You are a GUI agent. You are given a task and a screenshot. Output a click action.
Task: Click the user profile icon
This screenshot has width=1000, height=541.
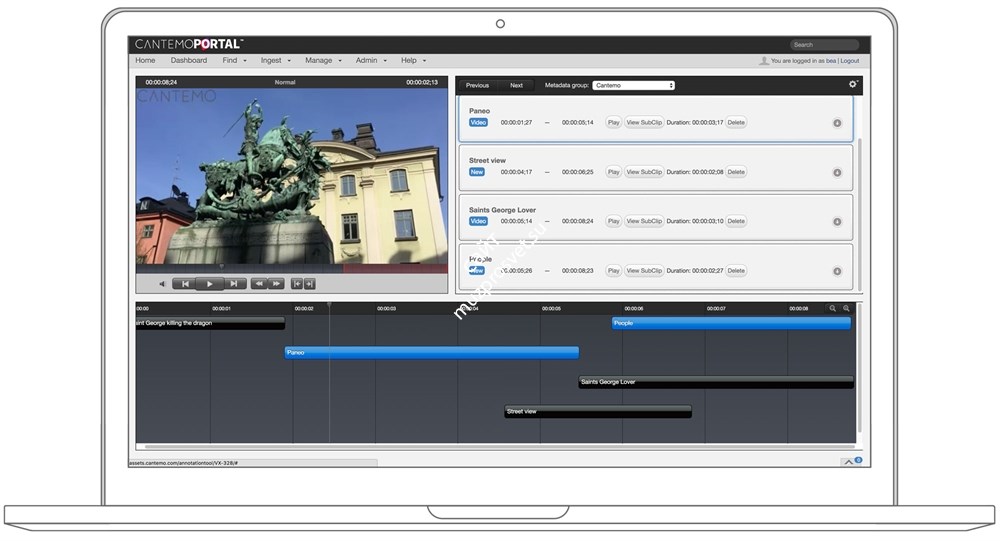(x=763, y=61)
